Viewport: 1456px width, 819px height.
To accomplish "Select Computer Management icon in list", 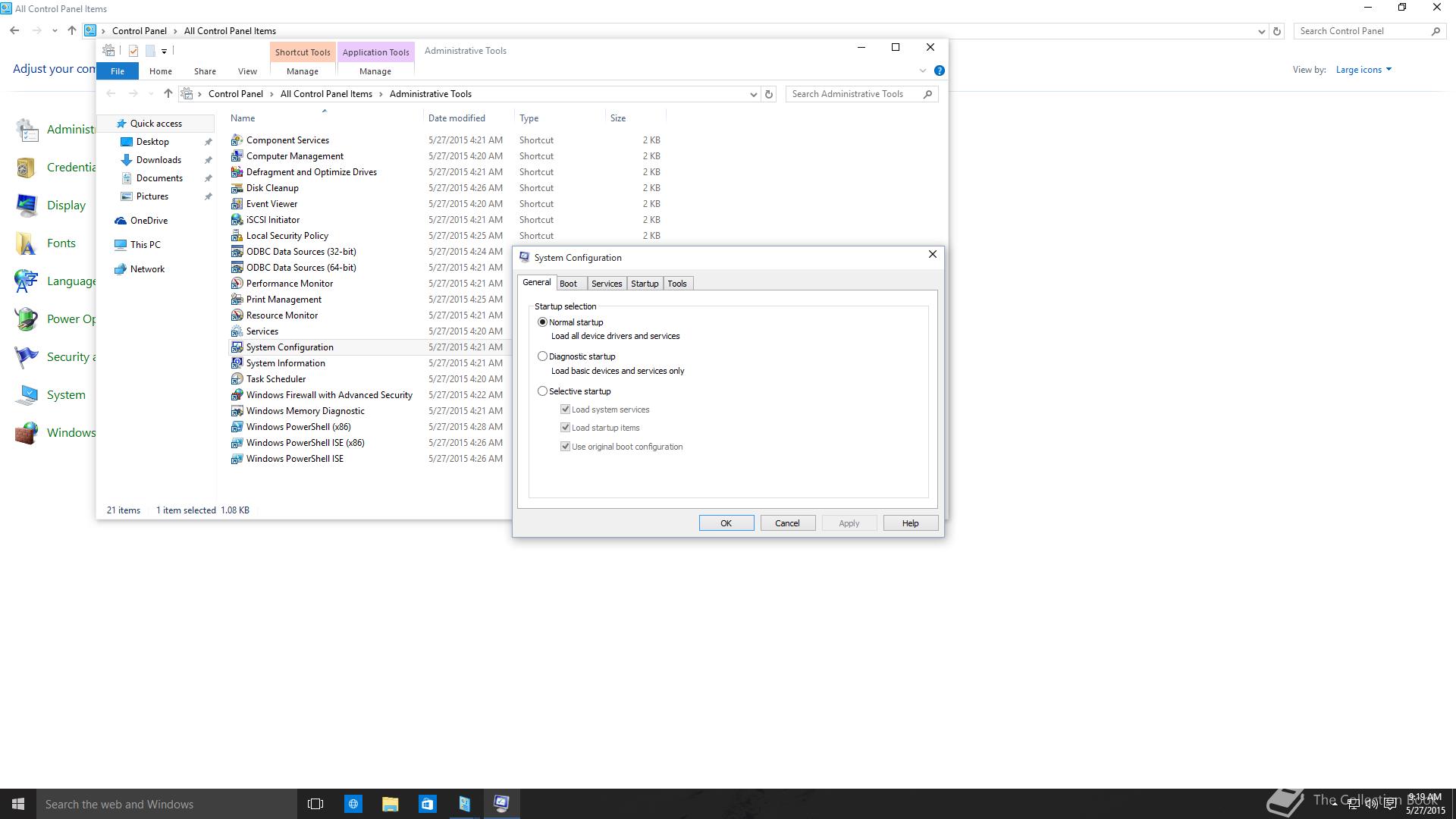I will point(237,156).
